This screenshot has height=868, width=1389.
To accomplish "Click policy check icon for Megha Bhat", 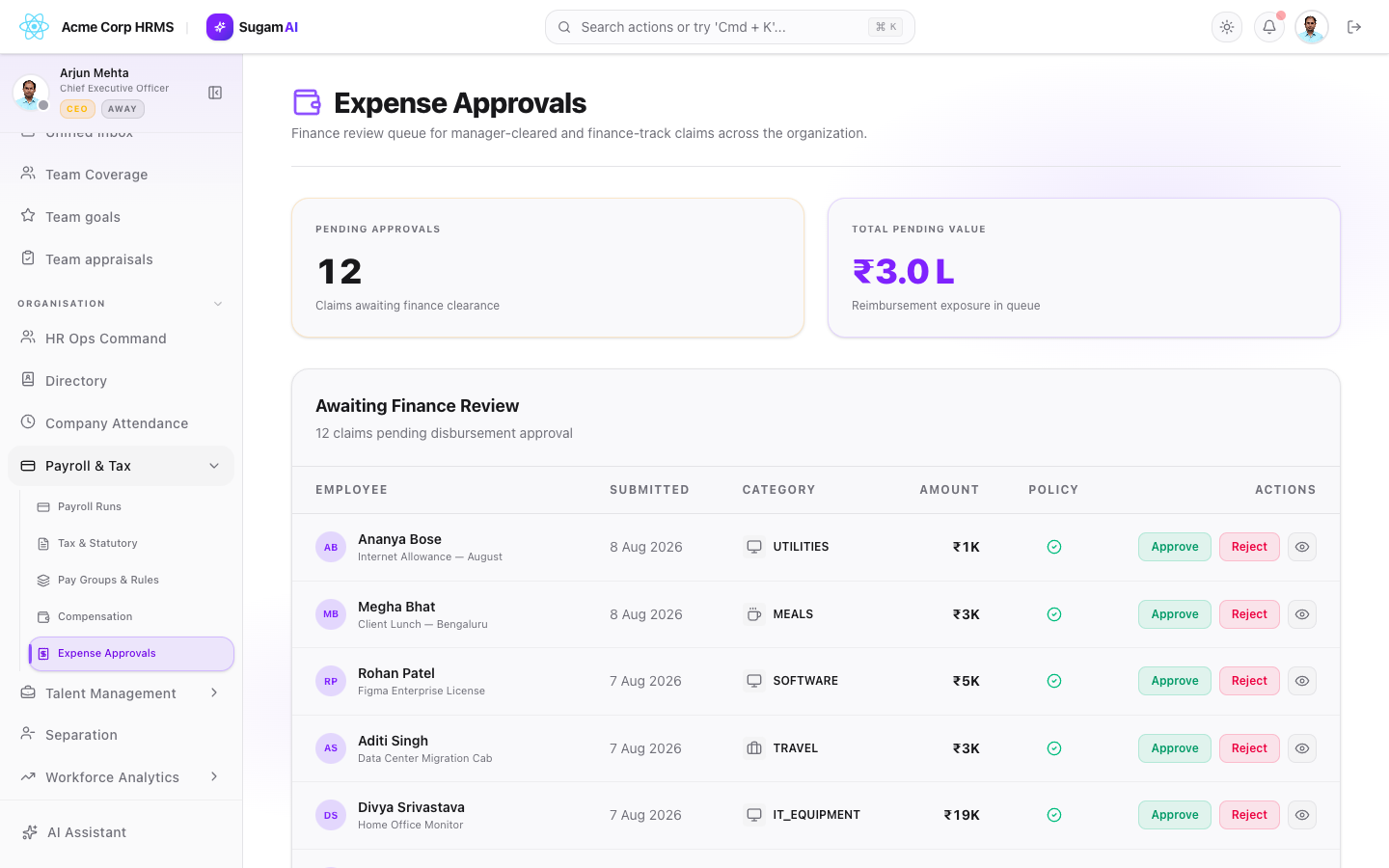I will click(1054, 614).
